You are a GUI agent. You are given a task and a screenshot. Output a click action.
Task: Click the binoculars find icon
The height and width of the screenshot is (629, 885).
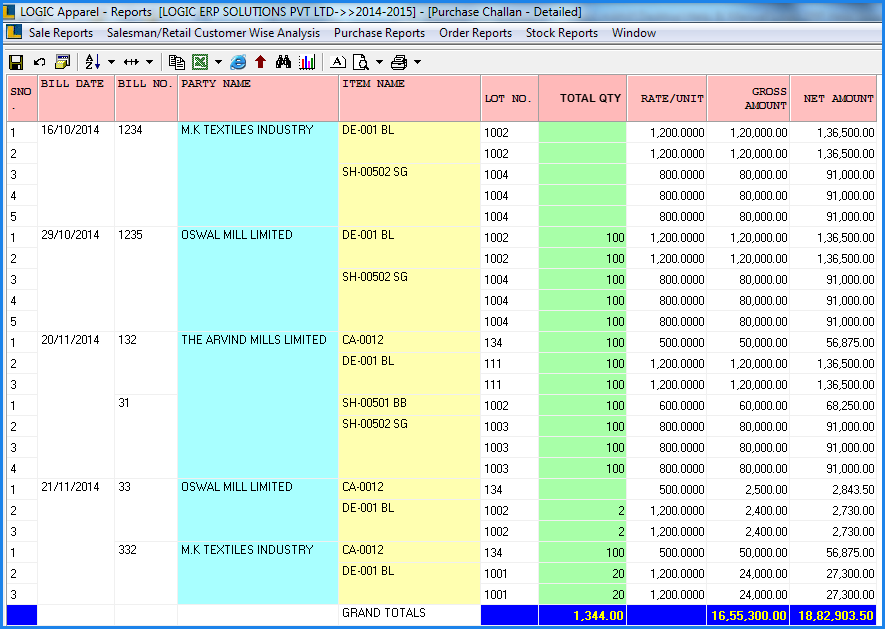click(283, 62)
